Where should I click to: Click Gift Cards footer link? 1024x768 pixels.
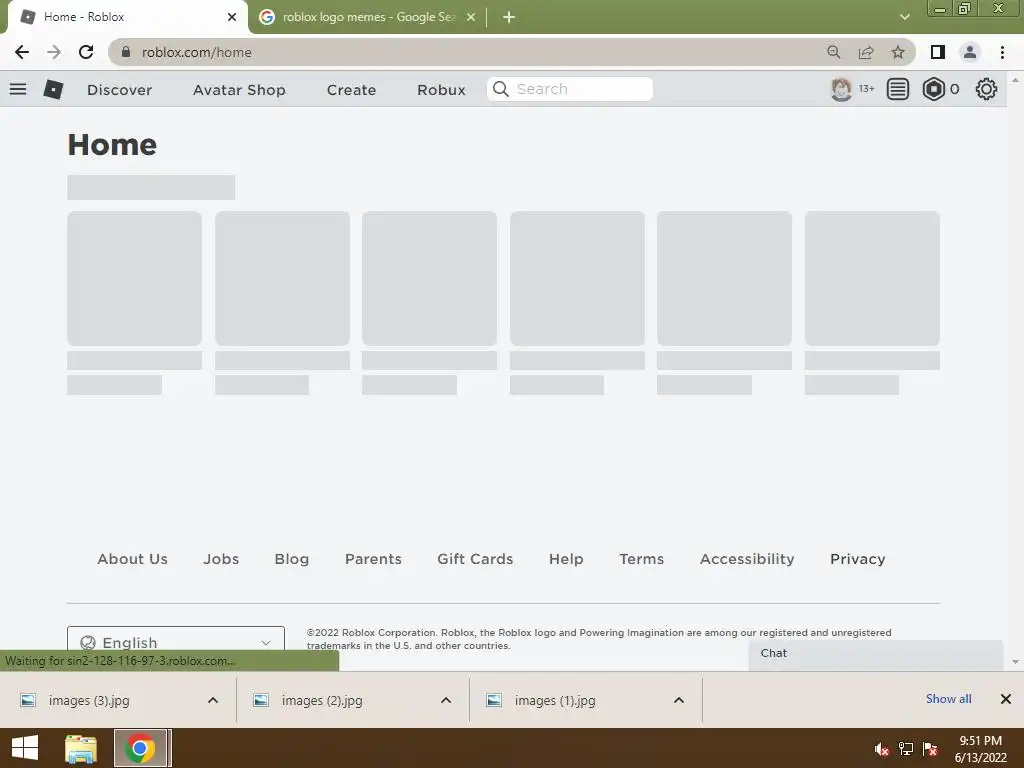(475, 559)
